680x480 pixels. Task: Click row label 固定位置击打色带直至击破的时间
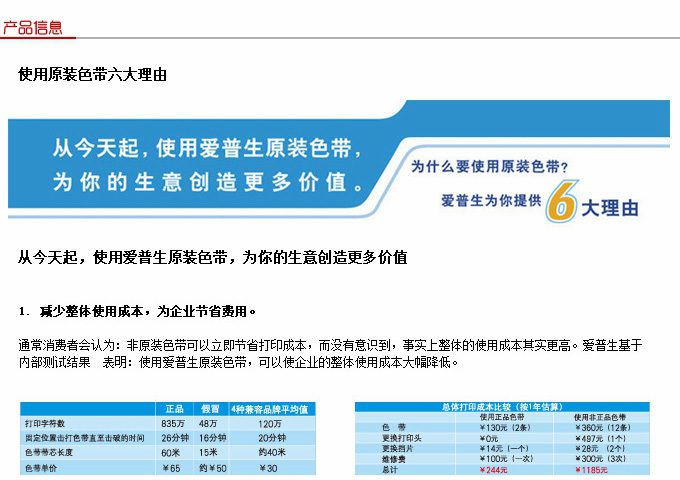(84, 438)
